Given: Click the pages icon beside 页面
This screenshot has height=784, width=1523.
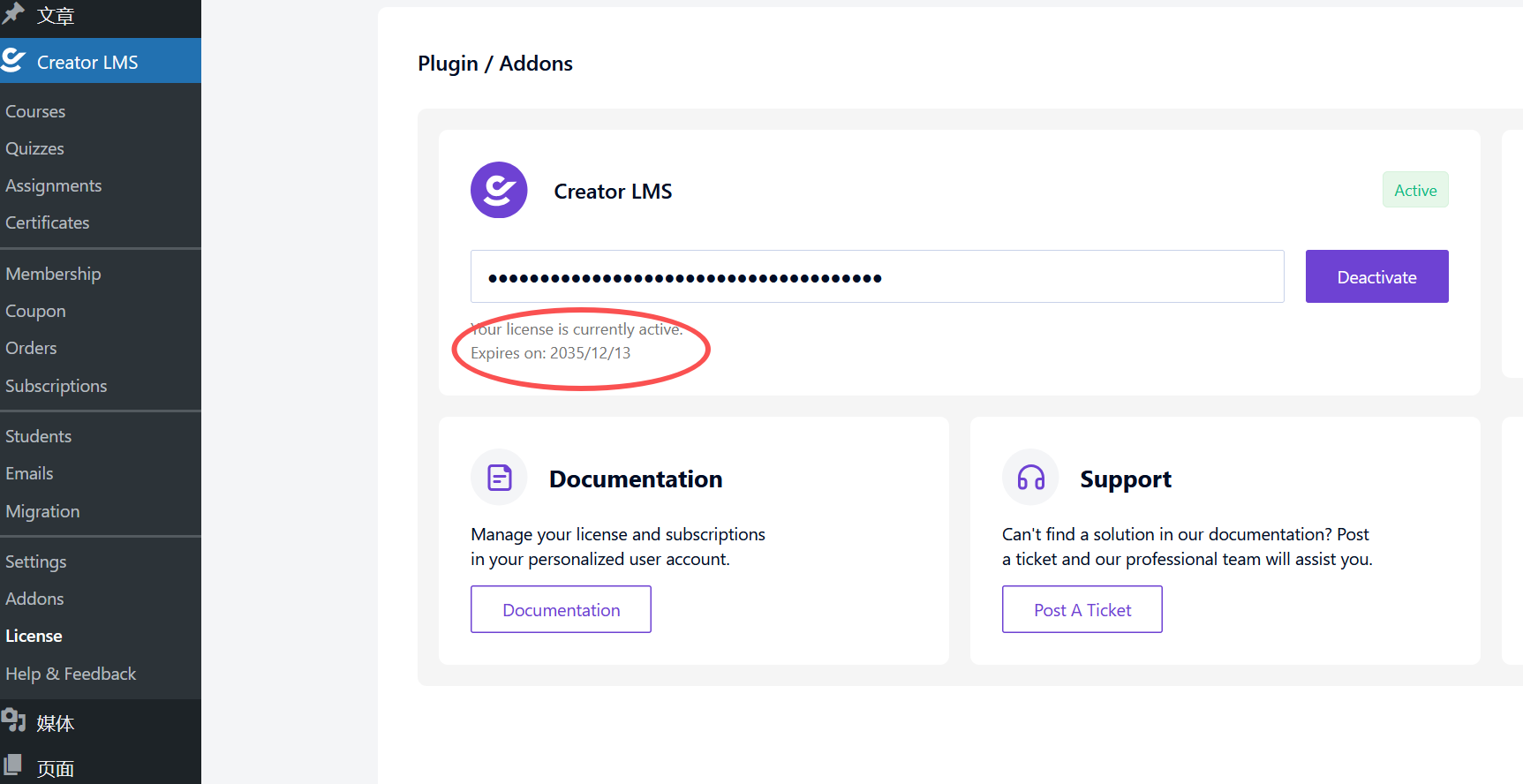Looking at the screenshot, I should (13, 766).
